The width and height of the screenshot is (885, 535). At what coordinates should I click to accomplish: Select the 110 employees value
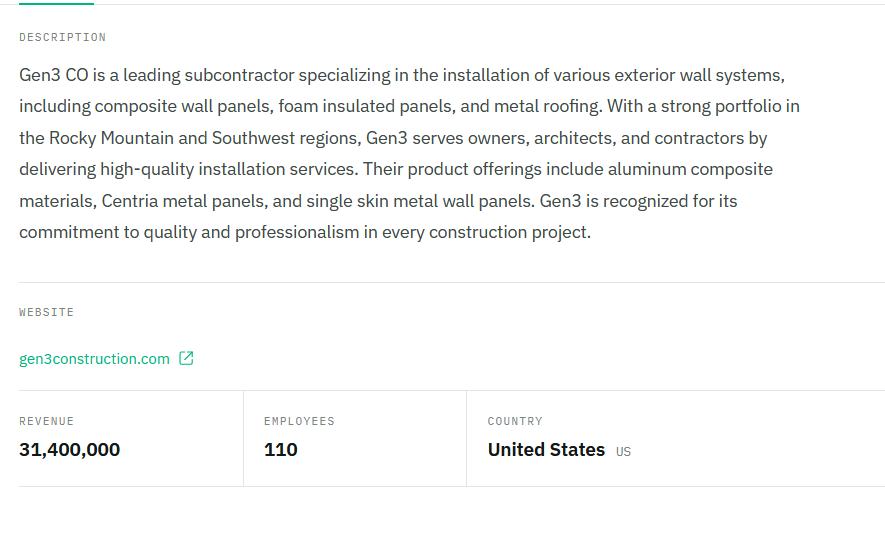tap(281, 450)
